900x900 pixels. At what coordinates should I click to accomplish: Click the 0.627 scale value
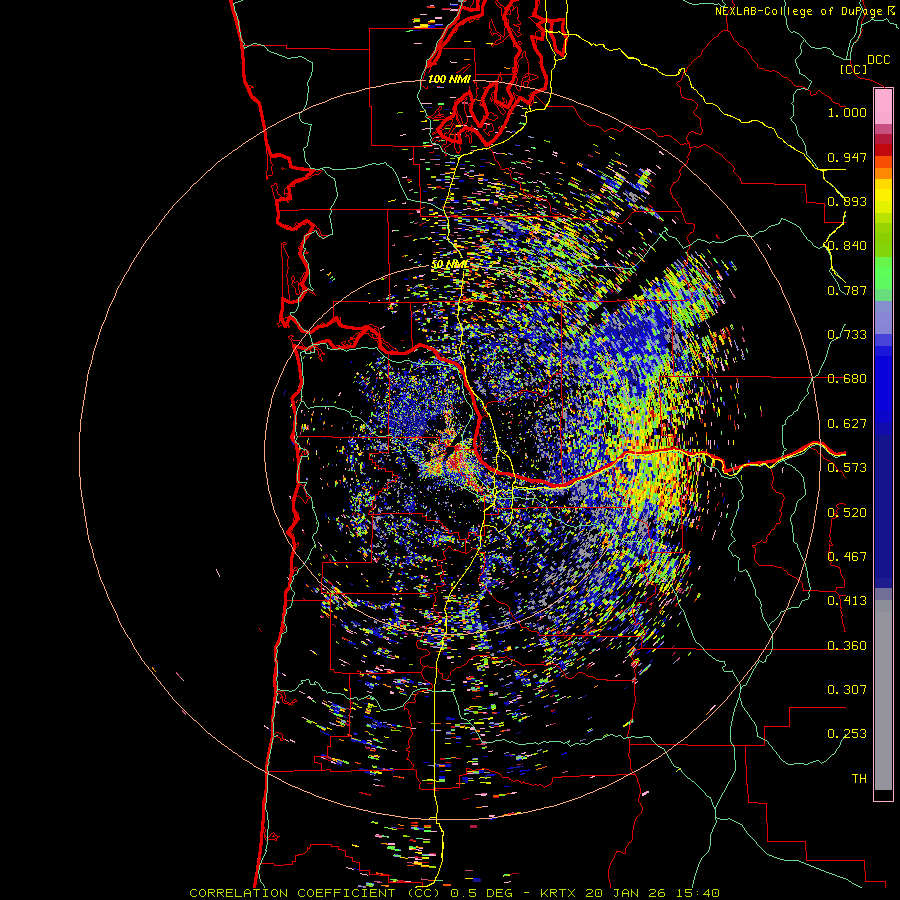847,424
